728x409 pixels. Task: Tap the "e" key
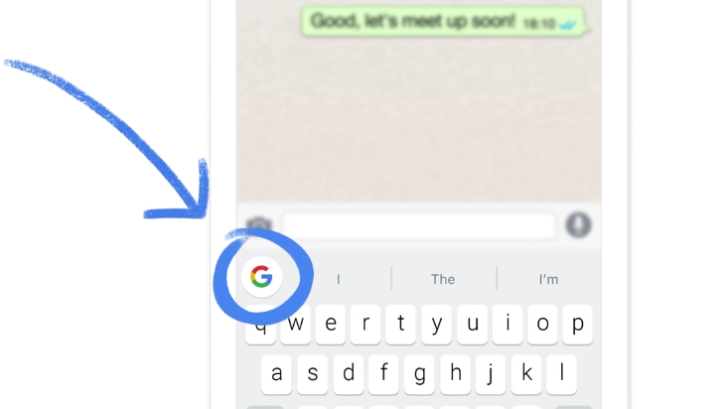tap(331, 325)
